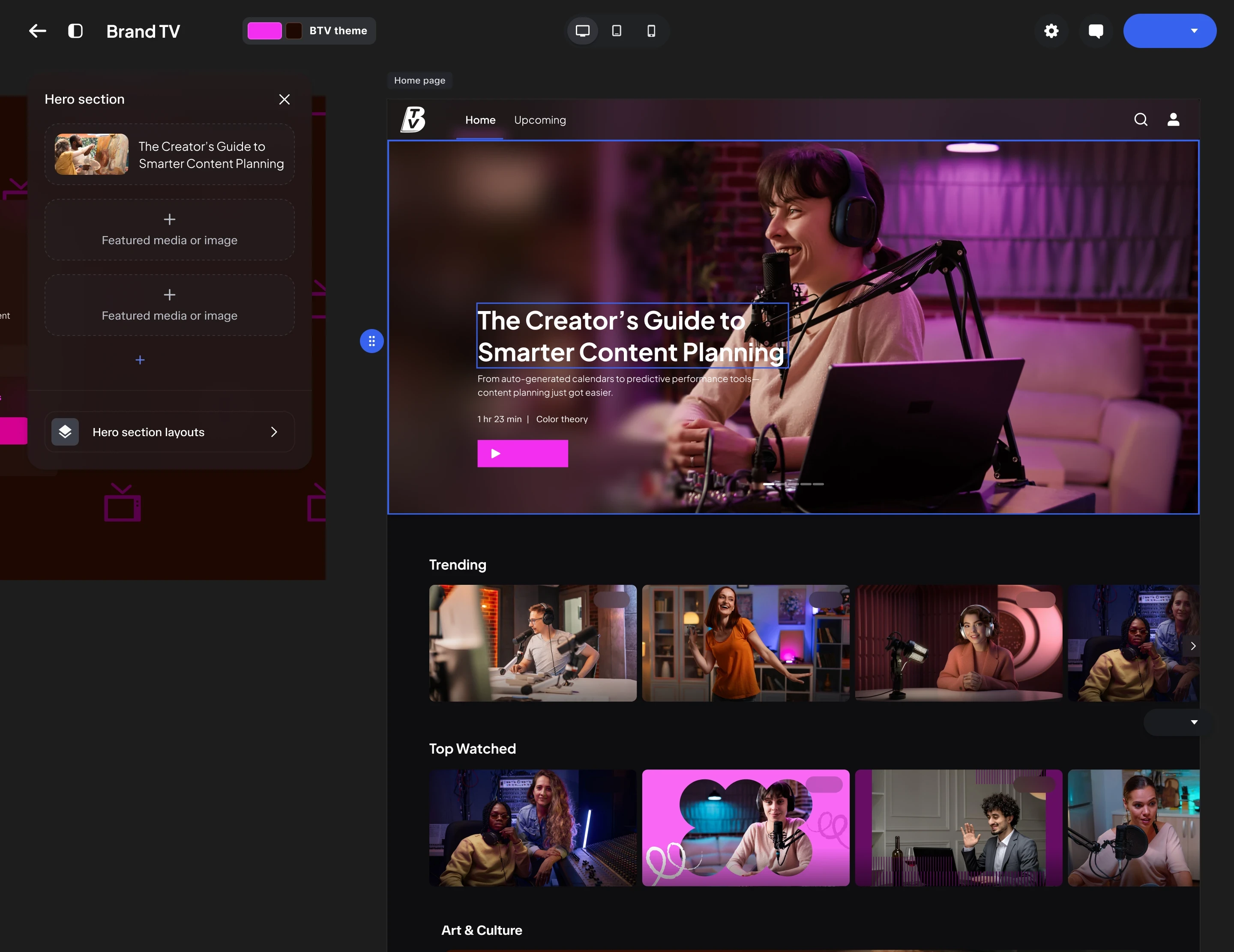Open Hero section layouts
Image resolution: width=1234 pixels, height=952 pixels.
tap(169, 432)
